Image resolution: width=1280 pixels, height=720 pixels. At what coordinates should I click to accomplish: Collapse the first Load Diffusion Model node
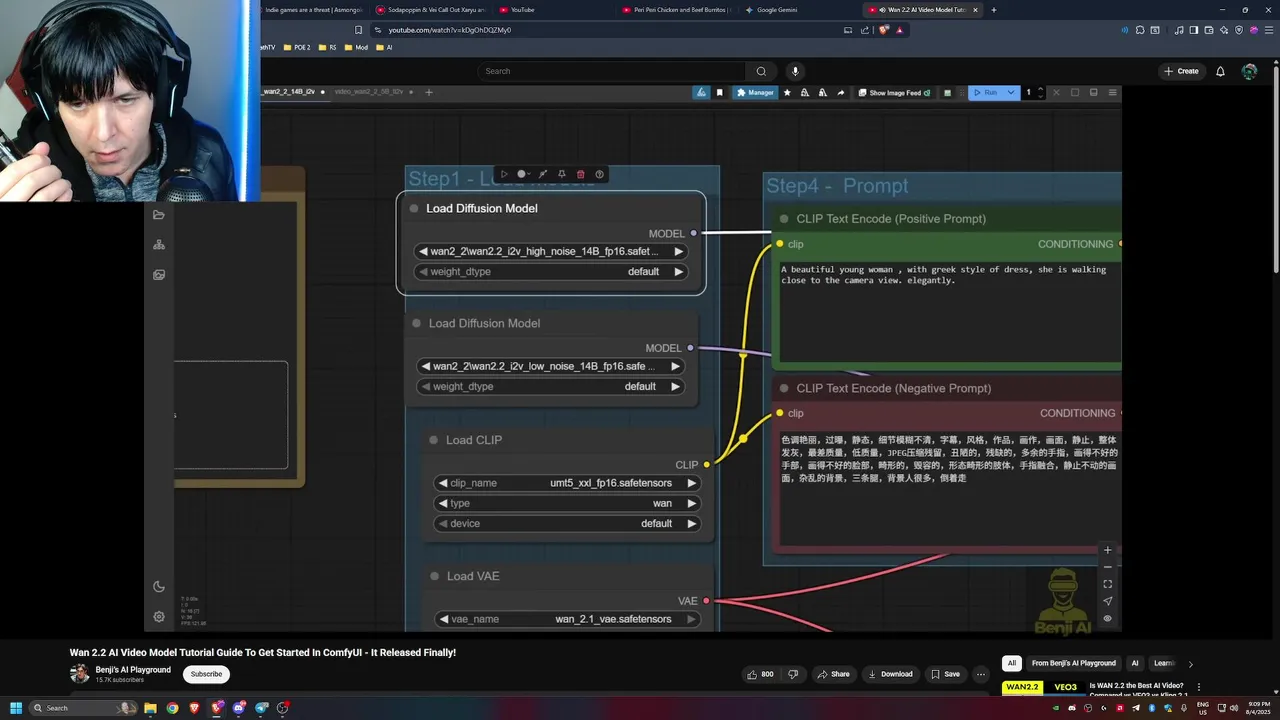(414, 208)
